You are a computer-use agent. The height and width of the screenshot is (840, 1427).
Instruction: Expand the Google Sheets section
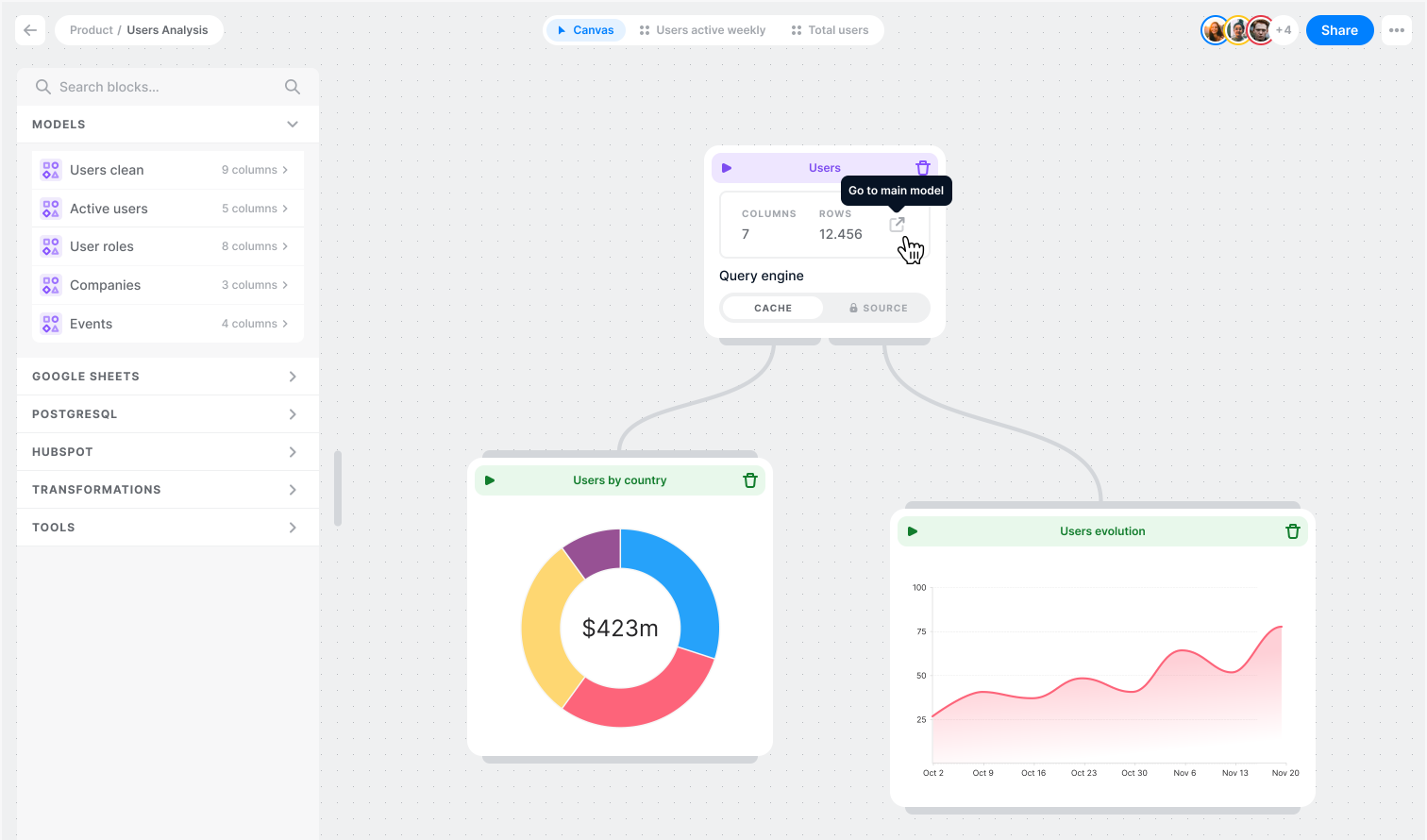pyautogui.click(x=293, y=377)
